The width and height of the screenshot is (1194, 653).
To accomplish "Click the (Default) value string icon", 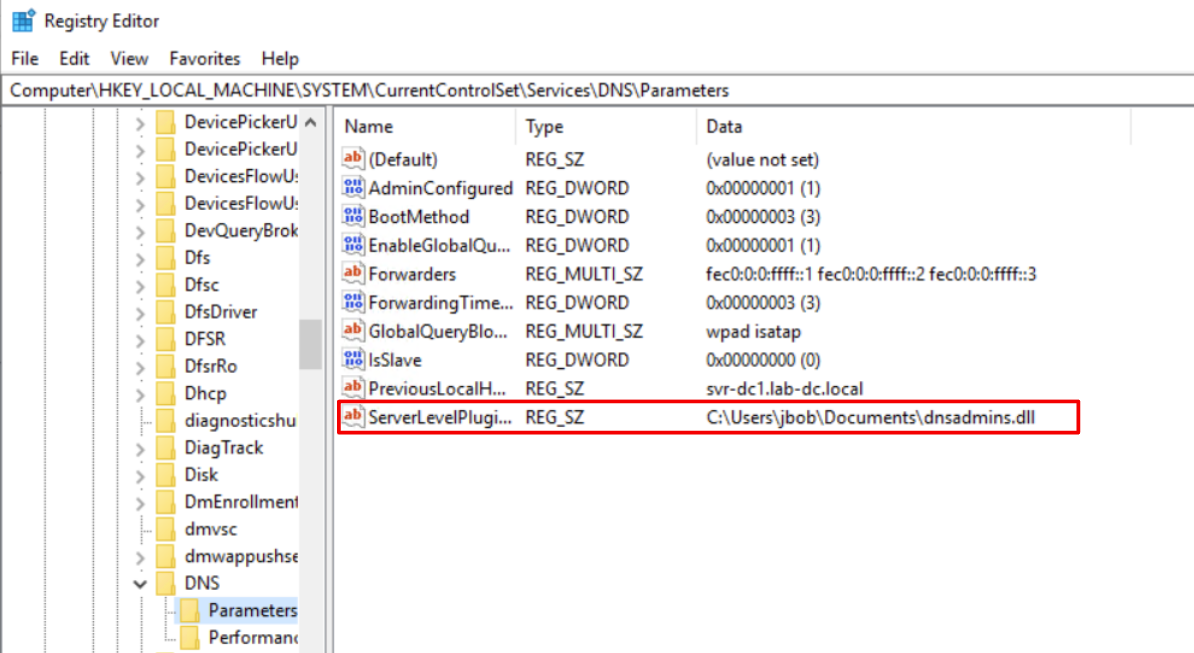I will 353,158.
